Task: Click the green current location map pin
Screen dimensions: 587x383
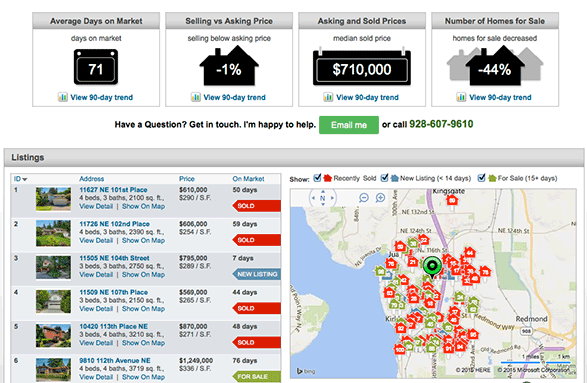Action: (432, 267)
